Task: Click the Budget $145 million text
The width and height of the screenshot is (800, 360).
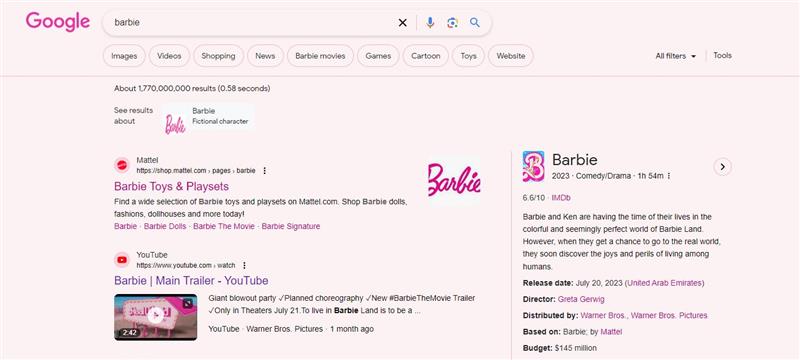Action: pos(560,348)
